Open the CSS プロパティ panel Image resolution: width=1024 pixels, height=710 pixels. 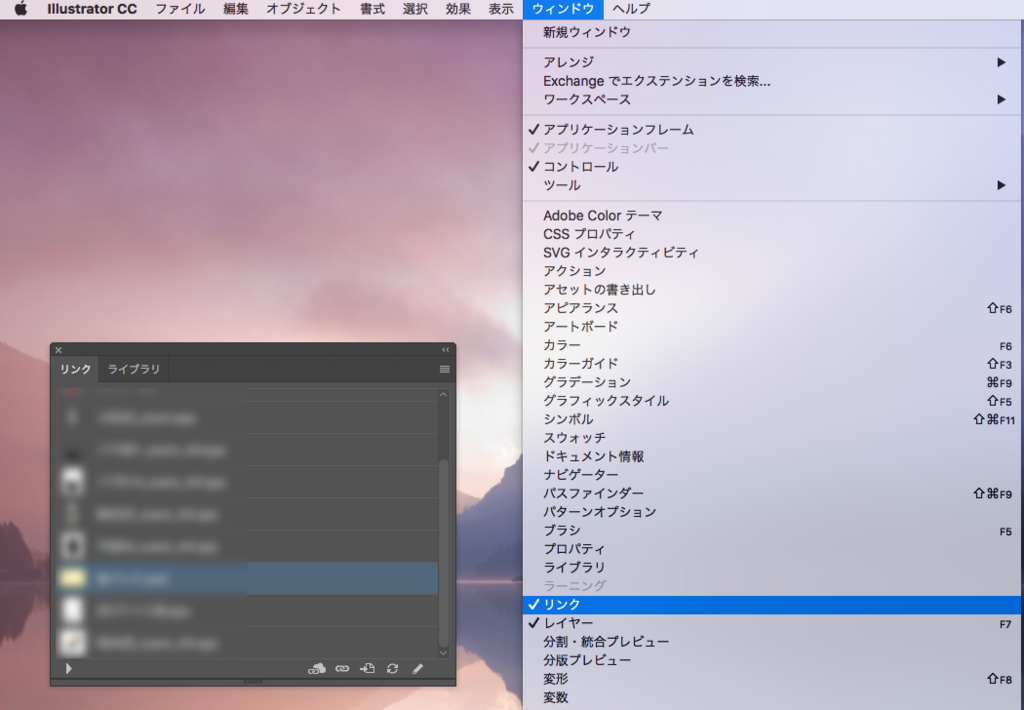coord(773,234)
